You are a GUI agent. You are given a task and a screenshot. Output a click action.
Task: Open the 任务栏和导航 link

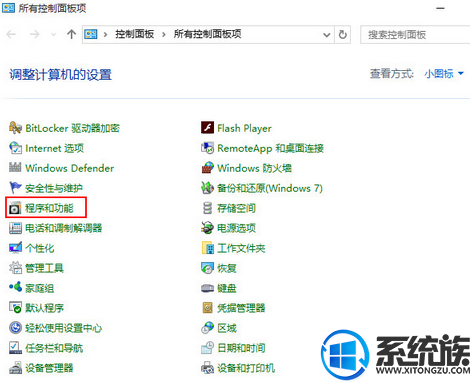pyautogui.click(x=54, y=348)
